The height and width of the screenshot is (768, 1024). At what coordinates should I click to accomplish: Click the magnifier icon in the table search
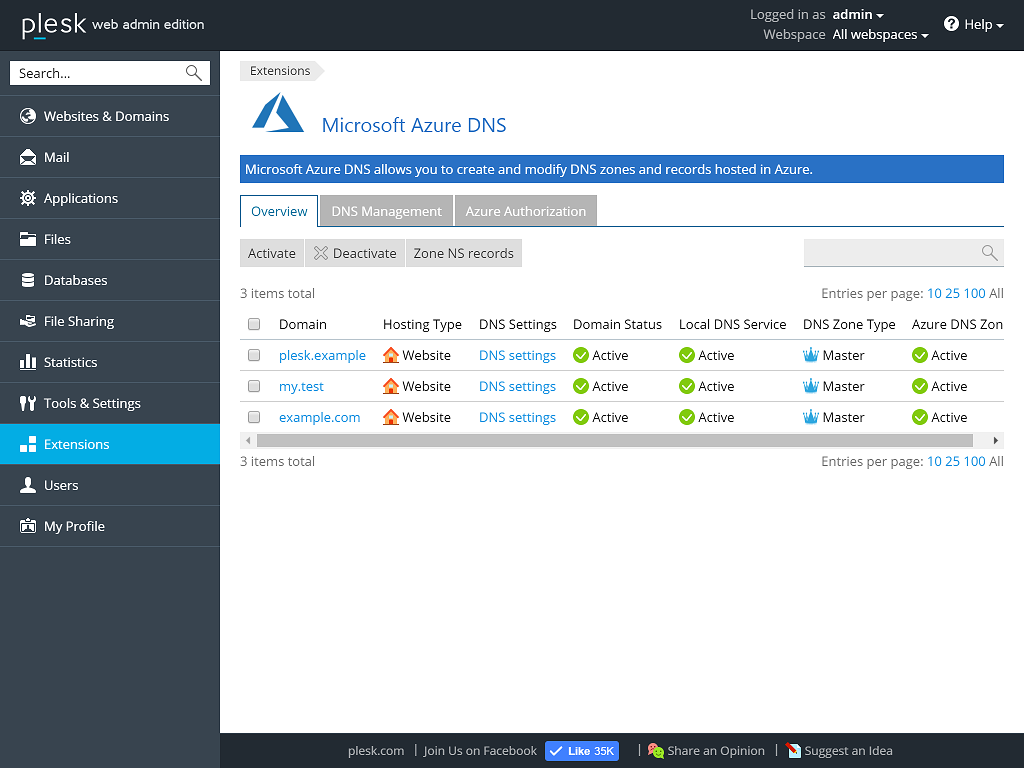click(x=989, y=253)
